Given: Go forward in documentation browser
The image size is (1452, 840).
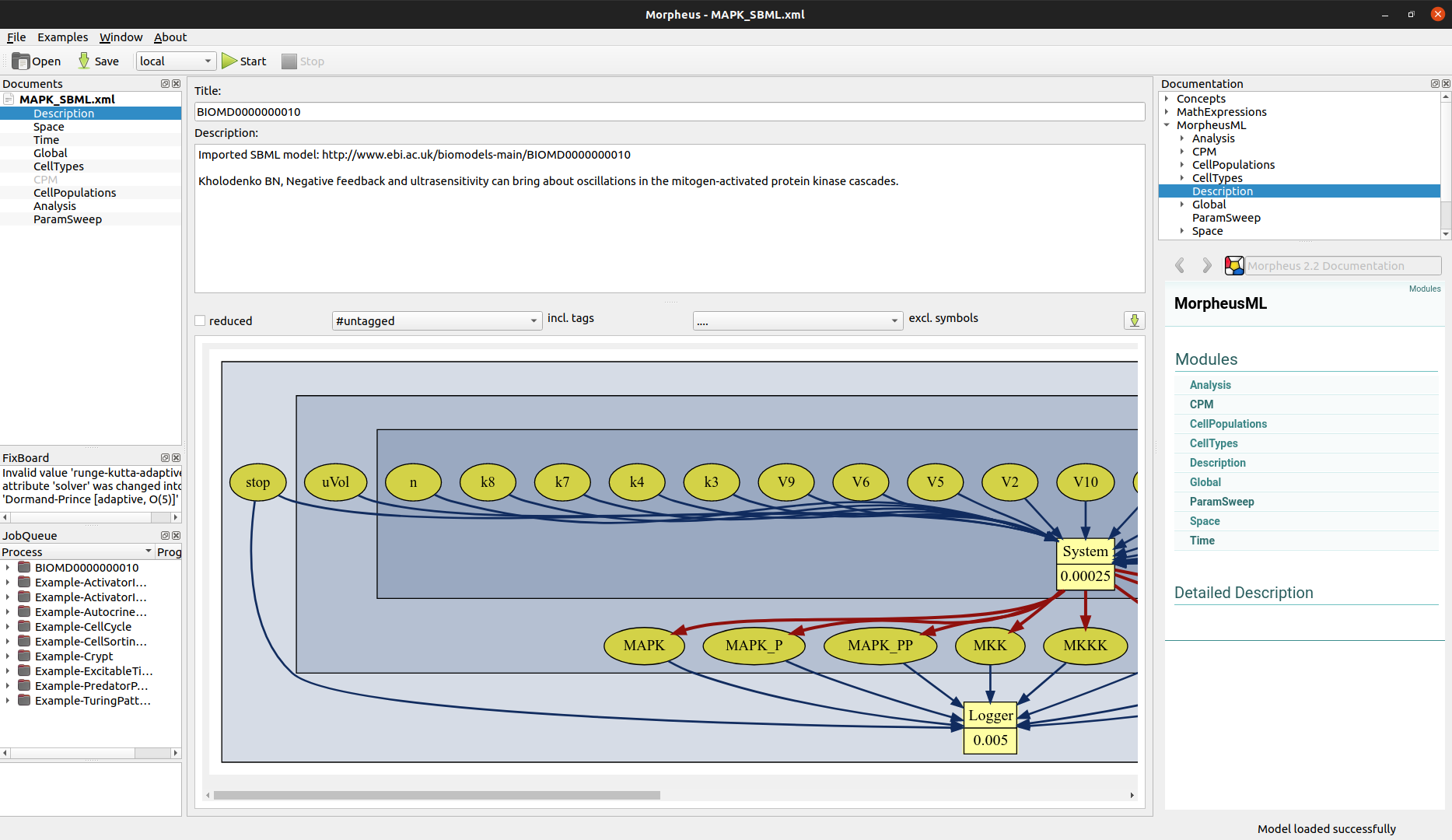Looking at the screenshot, I should pos(1206,266).
